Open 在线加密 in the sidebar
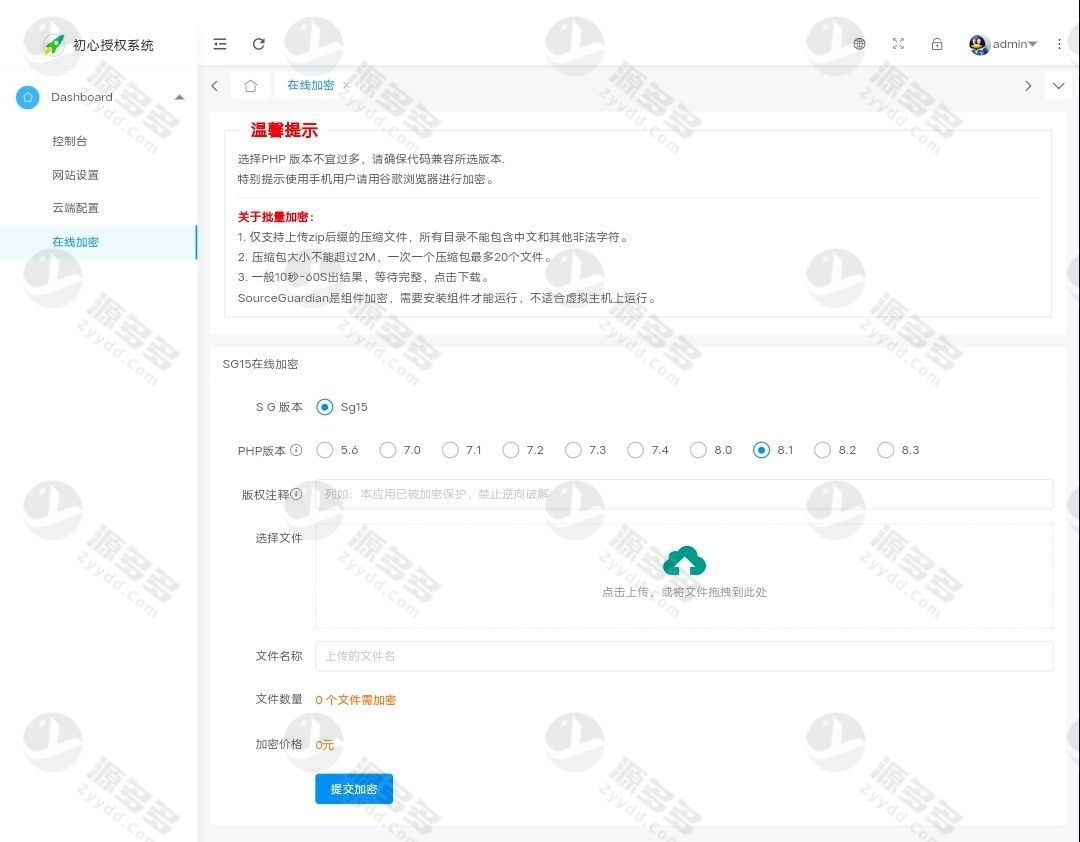 tap(98, 242)
